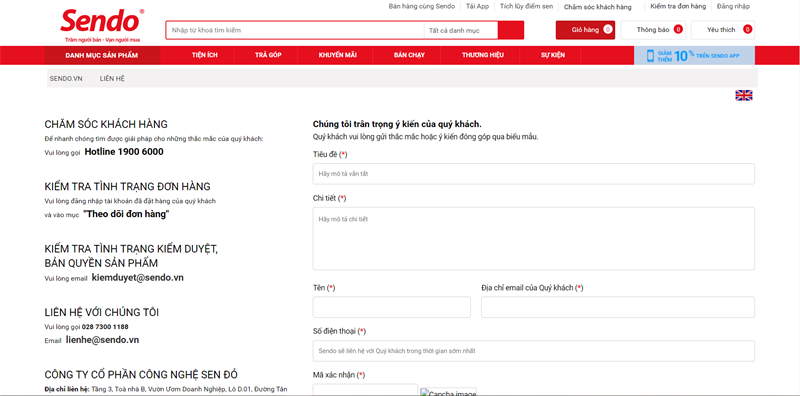Focus the 'Số điện thoại' phone field
800x396 pixels.
click(534, 351)
